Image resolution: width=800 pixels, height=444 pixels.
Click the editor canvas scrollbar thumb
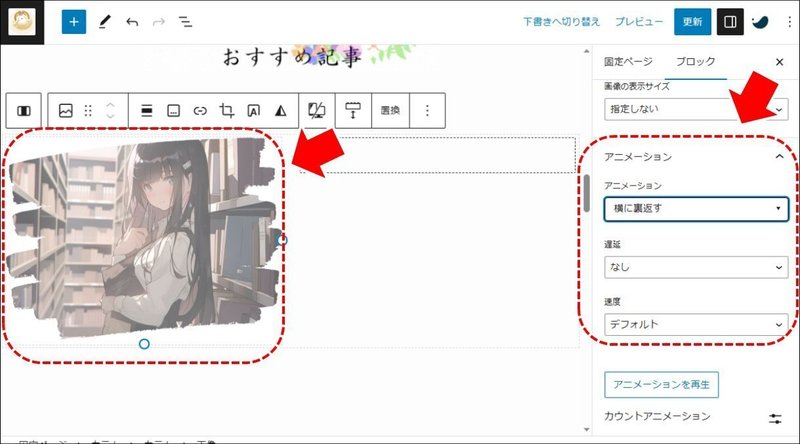[x=587, y=194]
